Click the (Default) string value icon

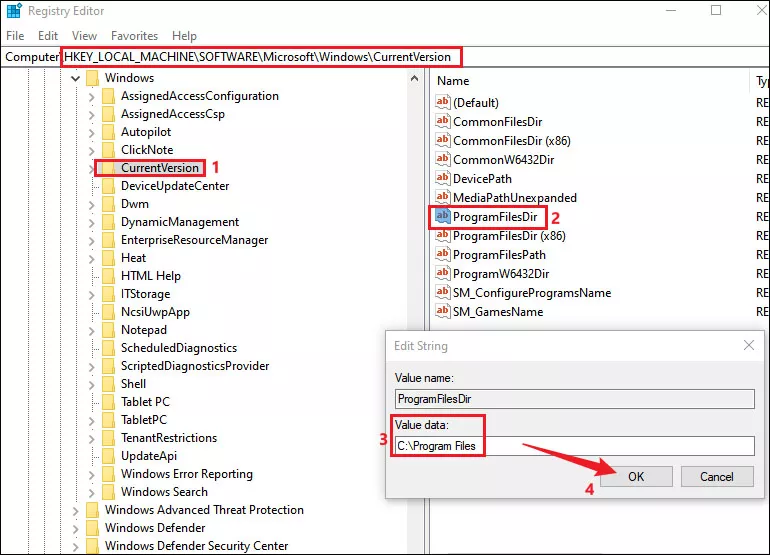(x=442, y=102)
